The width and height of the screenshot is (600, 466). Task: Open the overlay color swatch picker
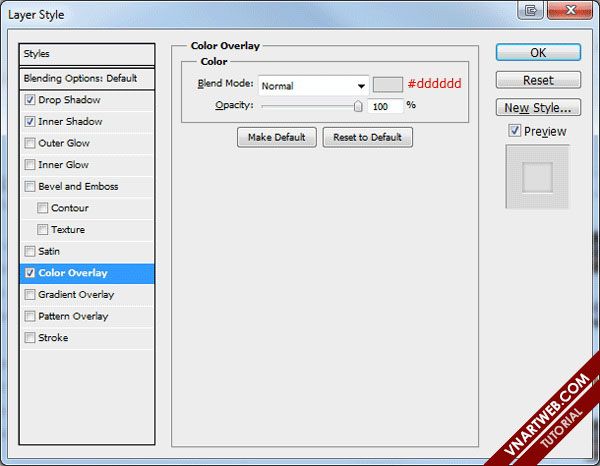tap(387, 85)
